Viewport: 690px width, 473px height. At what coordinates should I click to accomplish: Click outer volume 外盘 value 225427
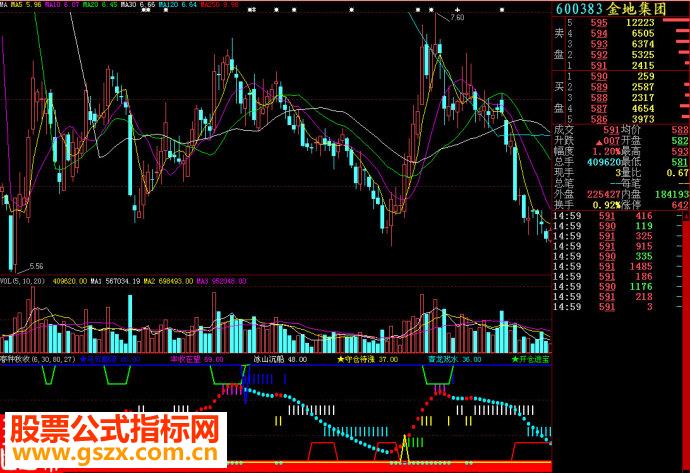pos(604,194)
